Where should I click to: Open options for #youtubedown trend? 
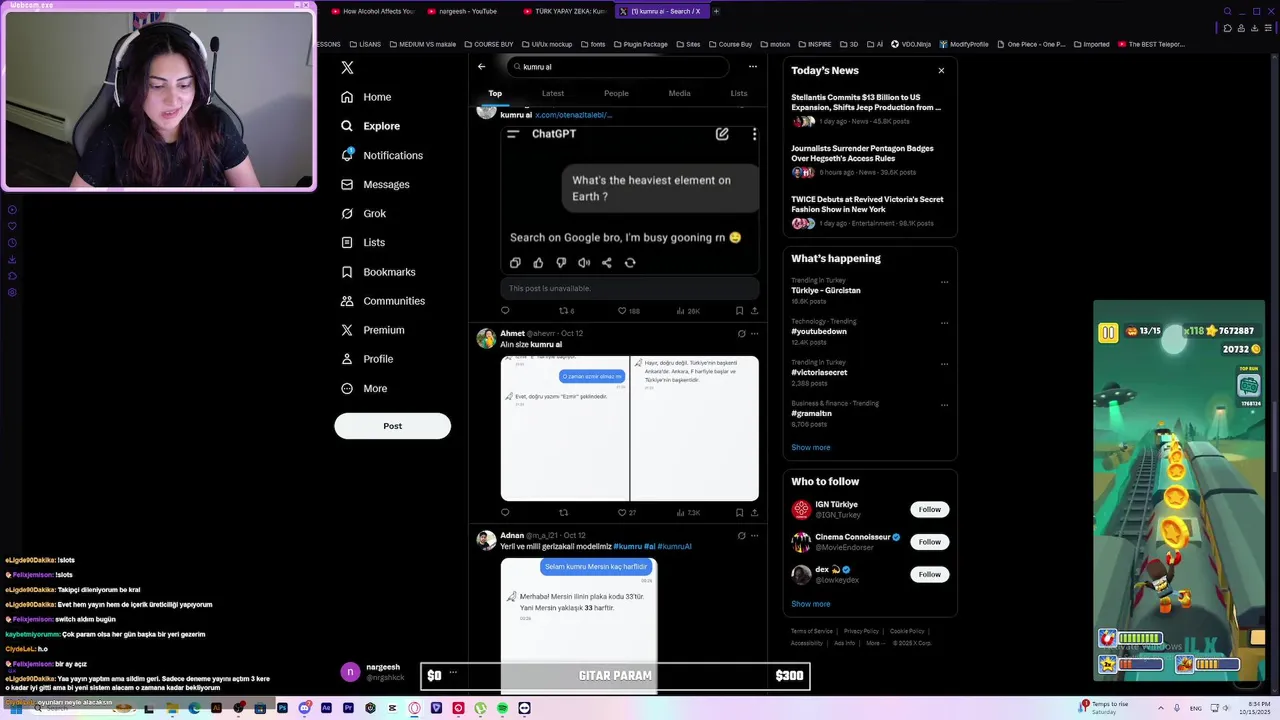pos(944,323)
